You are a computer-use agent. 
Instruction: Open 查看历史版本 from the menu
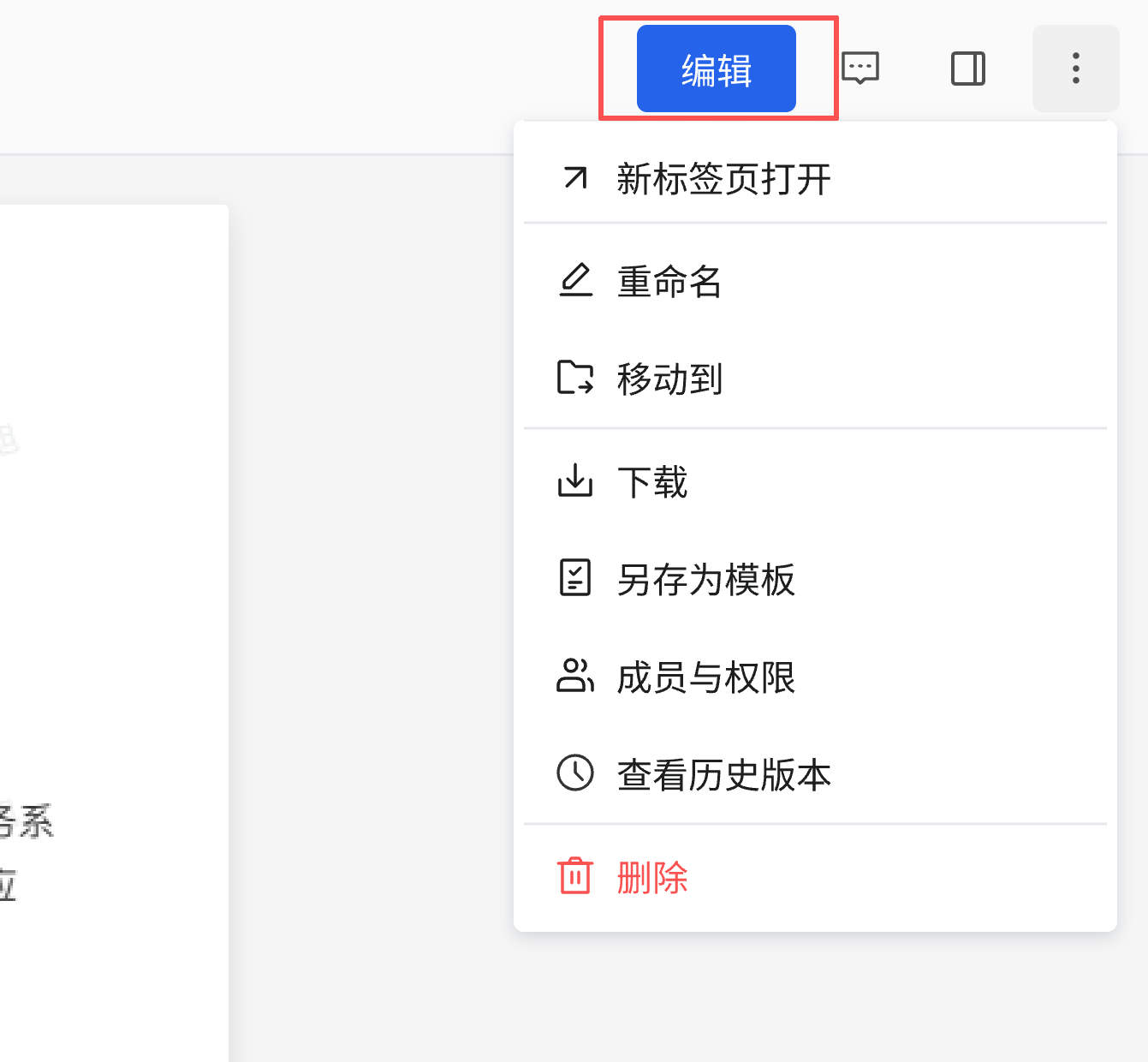point(723,774)
